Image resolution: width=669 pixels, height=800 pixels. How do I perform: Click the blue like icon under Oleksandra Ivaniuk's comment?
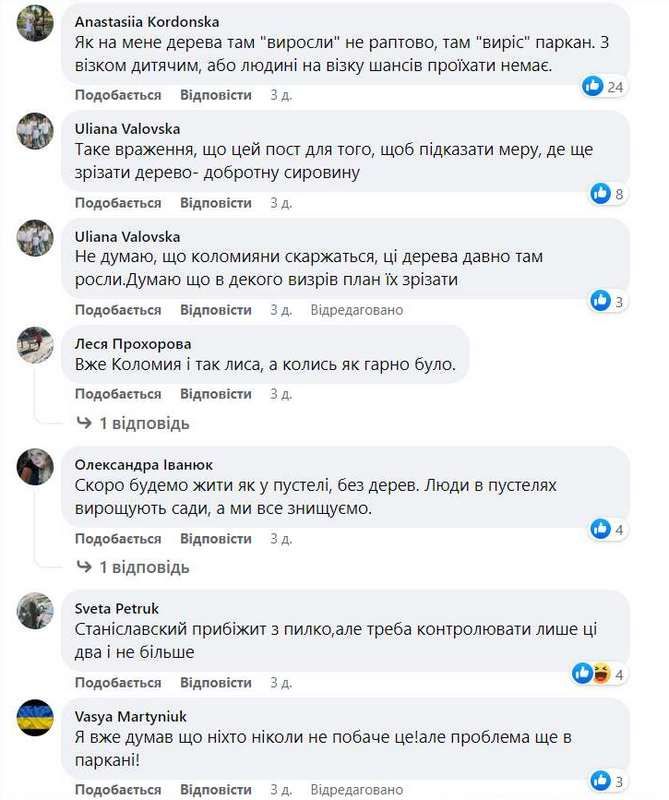click(602, 527)
